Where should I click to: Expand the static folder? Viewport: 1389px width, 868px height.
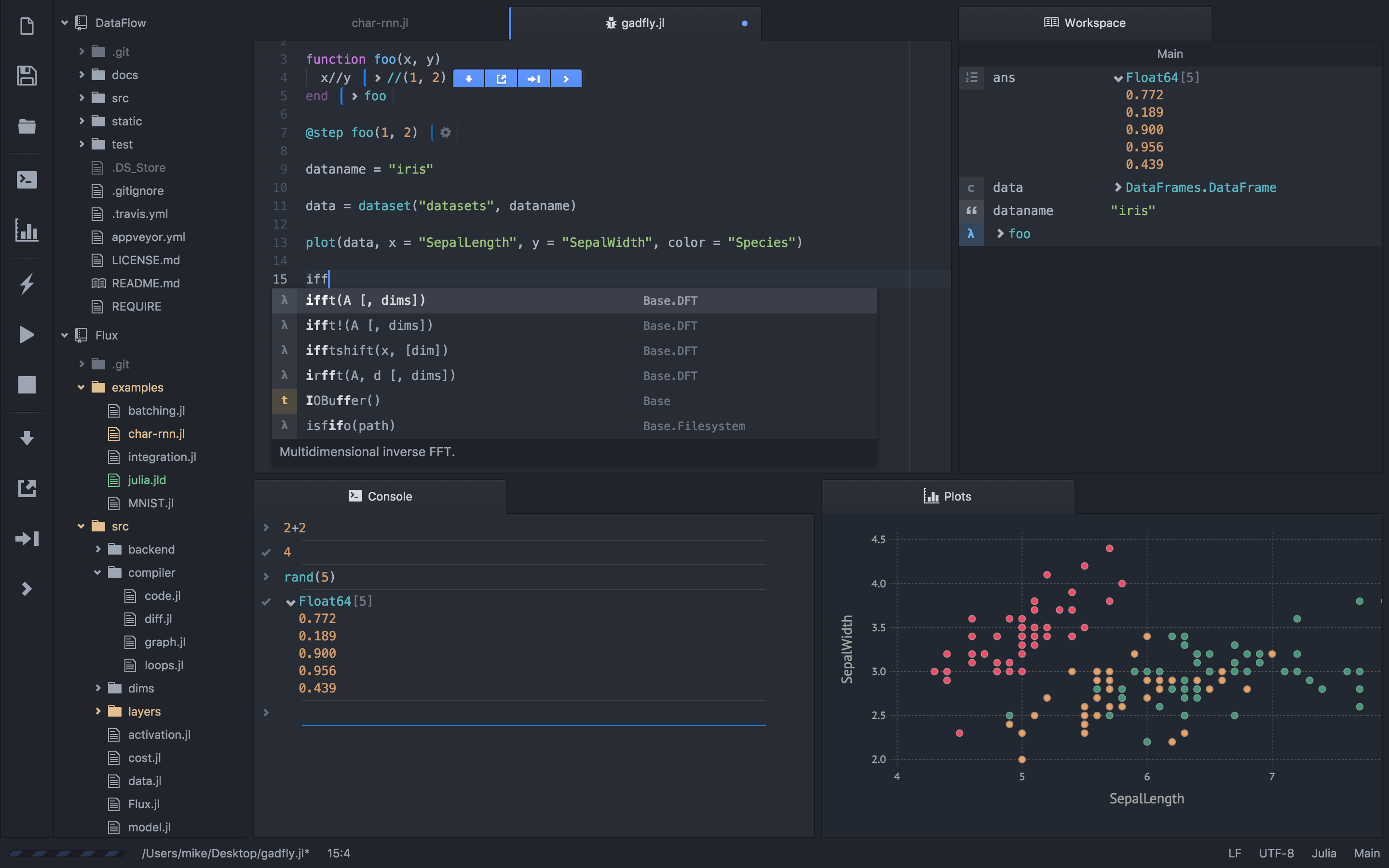click(82, 121)
